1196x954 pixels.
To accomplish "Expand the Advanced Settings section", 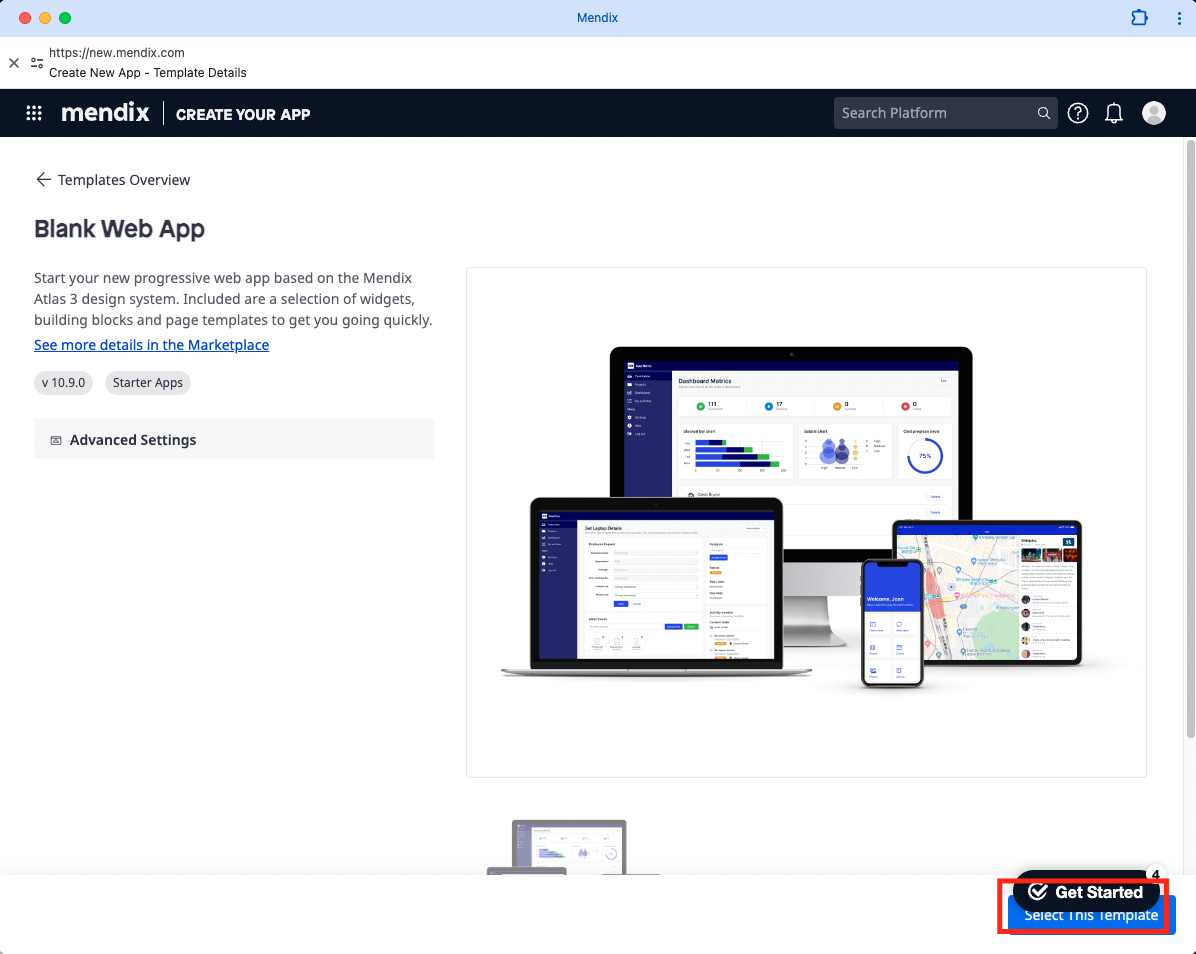I will click(233, 439).
